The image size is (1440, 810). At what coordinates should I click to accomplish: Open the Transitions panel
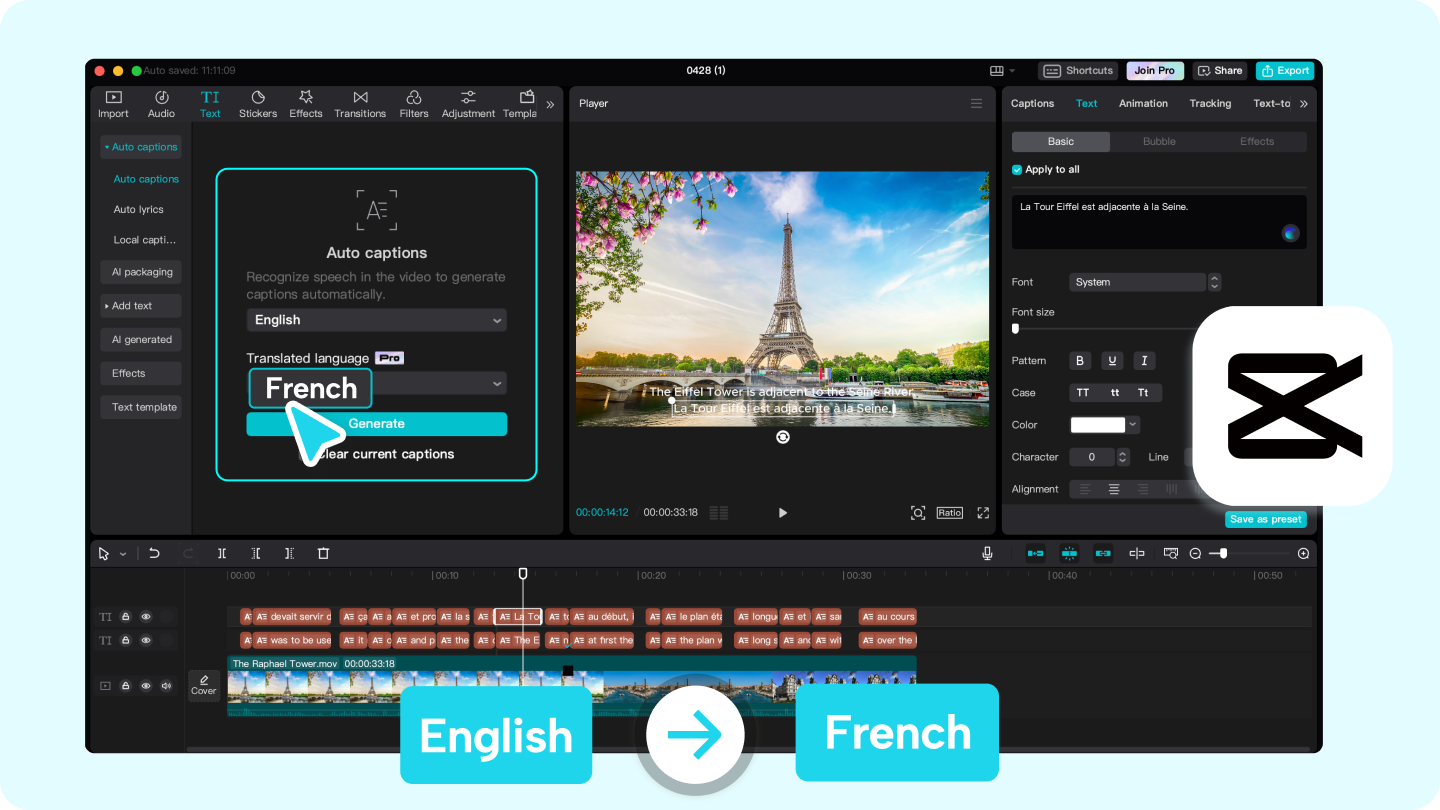click(x=360, y=103)
